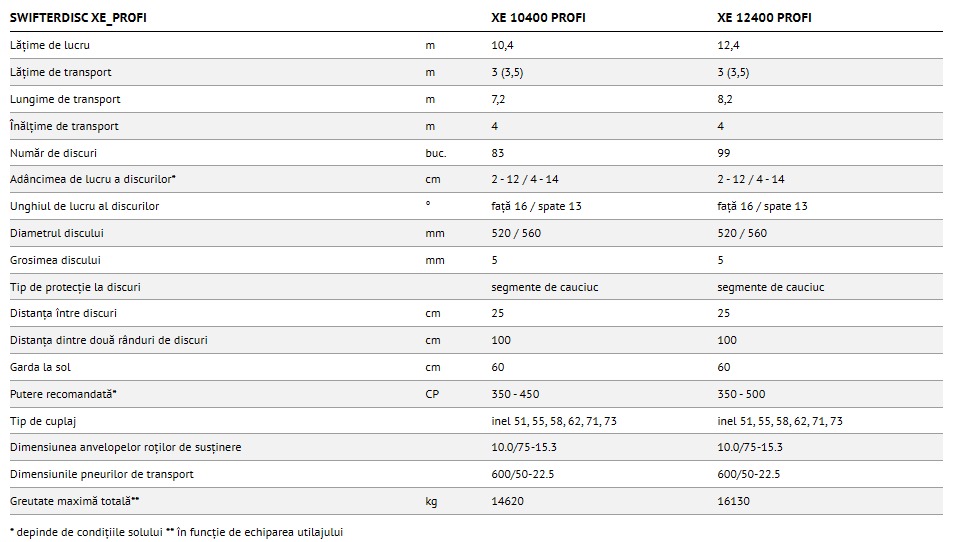Viewport: 962px width, 542px height.
Task: Select the Lungime de transport label
Action: [x=65, y=99]
